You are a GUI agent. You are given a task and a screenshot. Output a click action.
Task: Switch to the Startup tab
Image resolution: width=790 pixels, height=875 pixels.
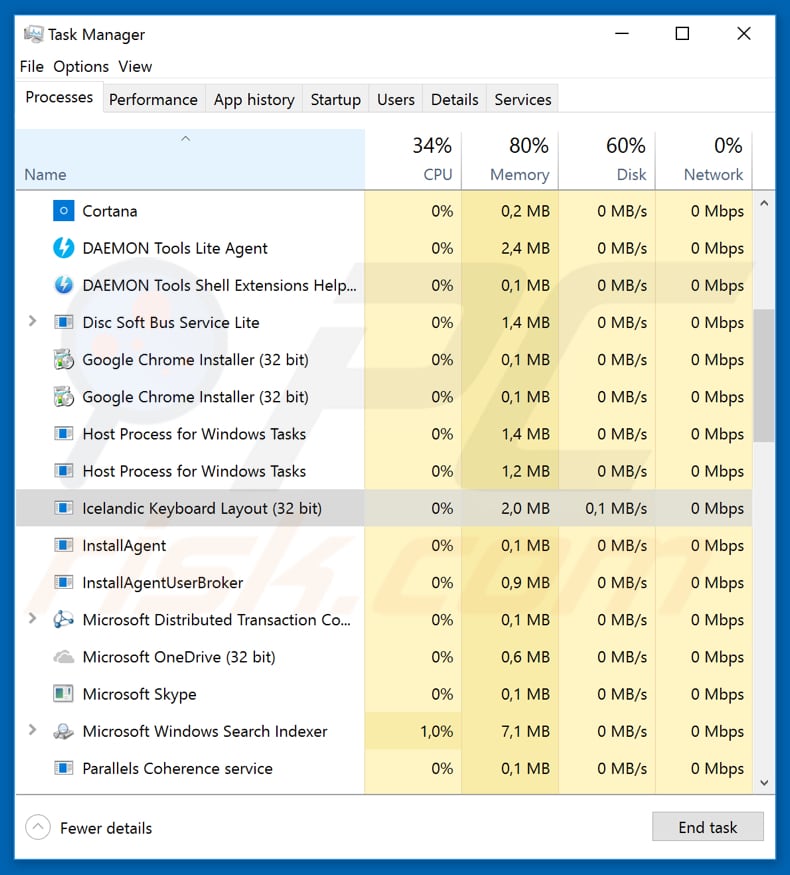[335, 99]
